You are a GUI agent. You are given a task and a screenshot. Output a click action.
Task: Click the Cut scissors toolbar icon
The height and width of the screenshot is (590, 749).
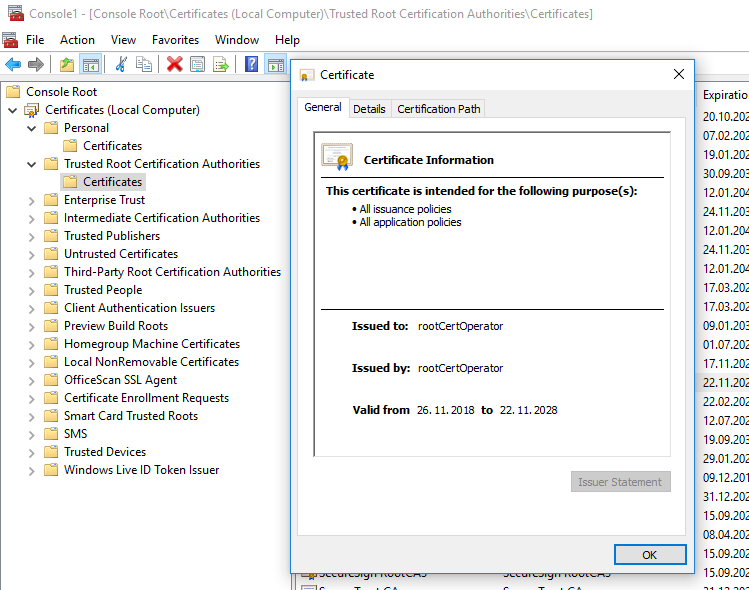coord(121,64)
